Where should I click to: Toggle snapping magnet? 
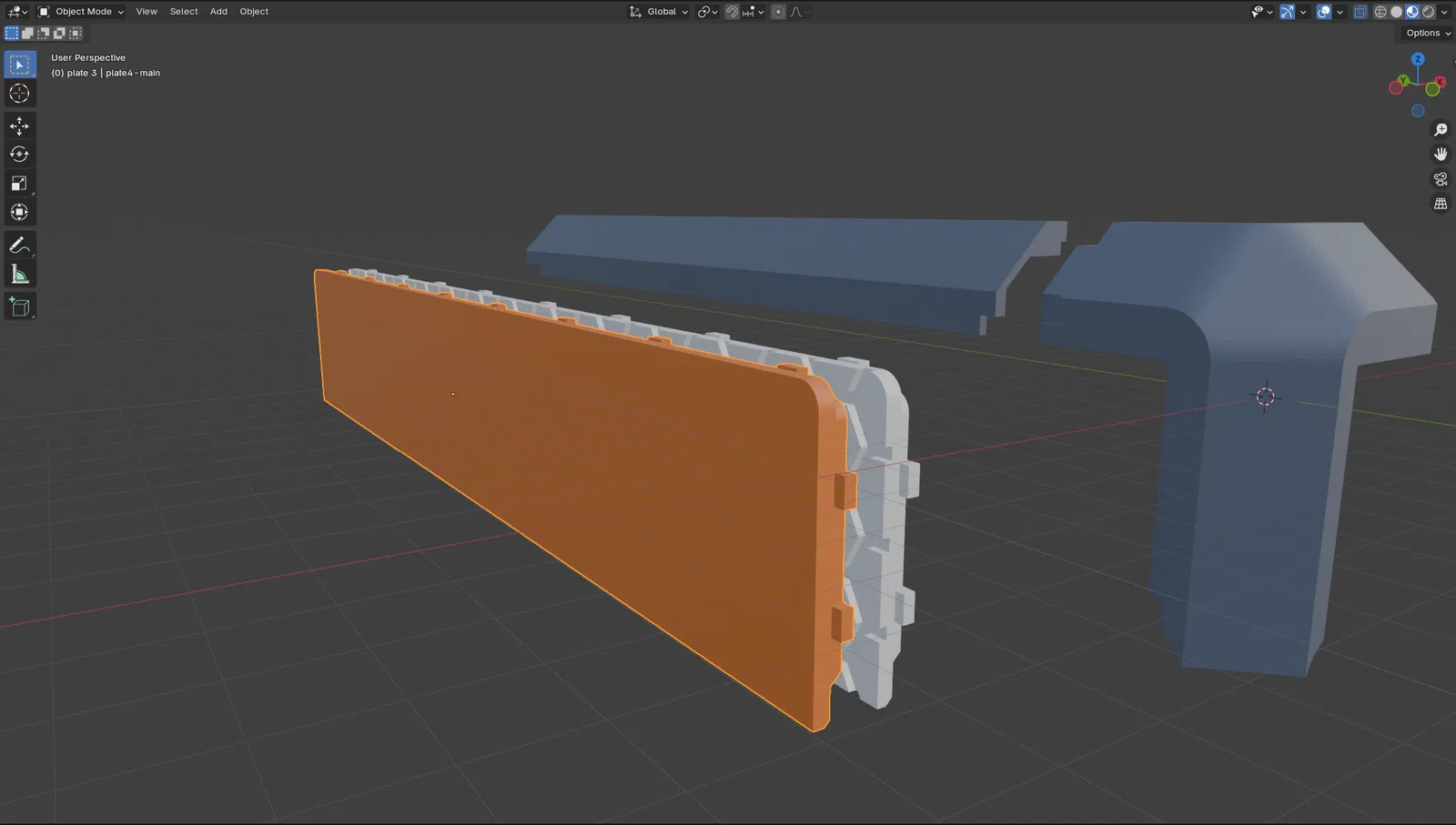coord(732,12)
